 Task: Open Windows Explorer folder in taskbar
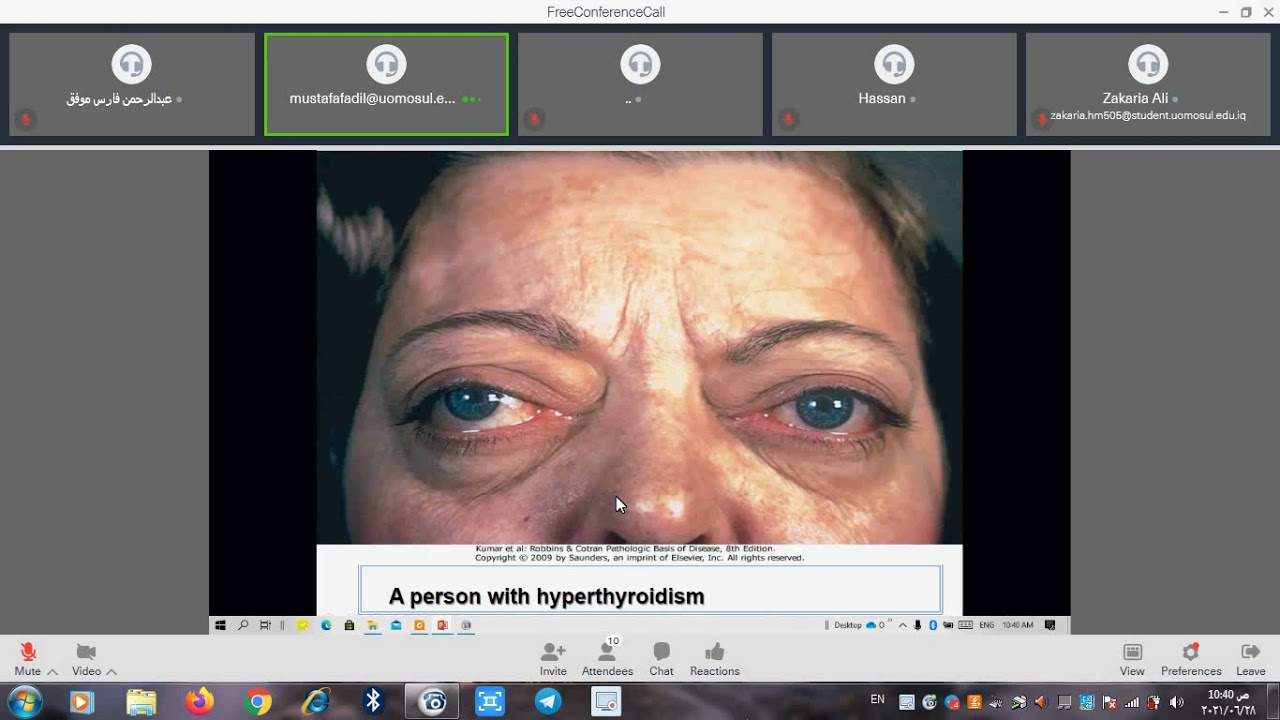pos(141,702)
